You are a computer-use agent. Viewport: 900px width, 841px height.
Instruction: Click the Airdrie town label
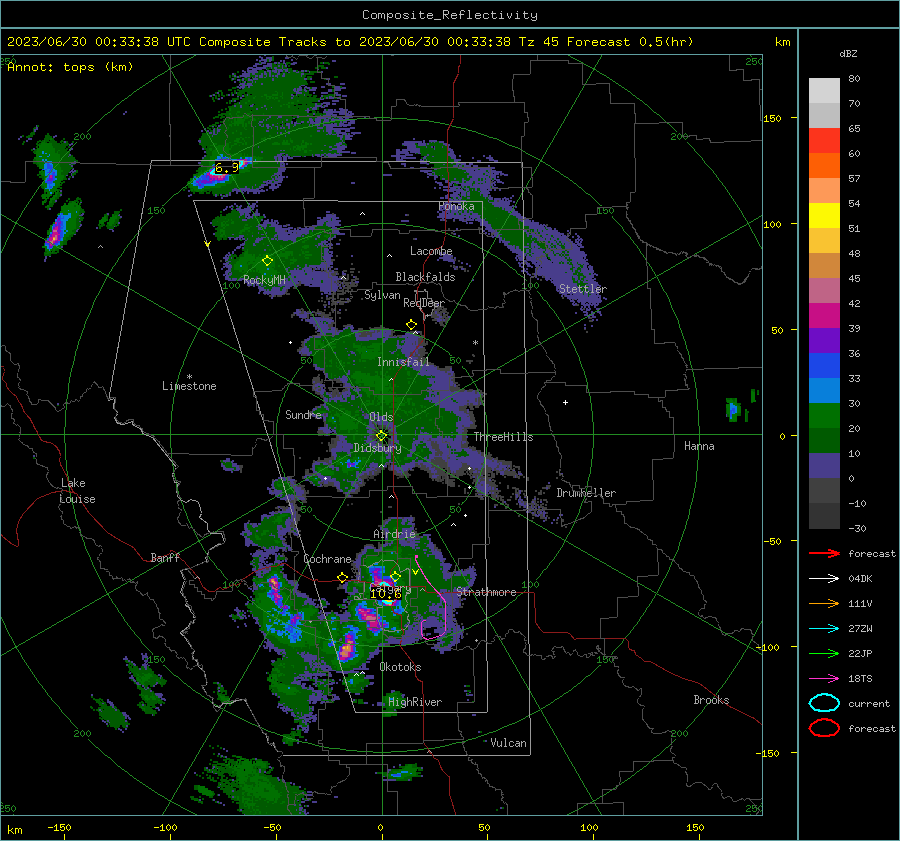pos(394,534)
